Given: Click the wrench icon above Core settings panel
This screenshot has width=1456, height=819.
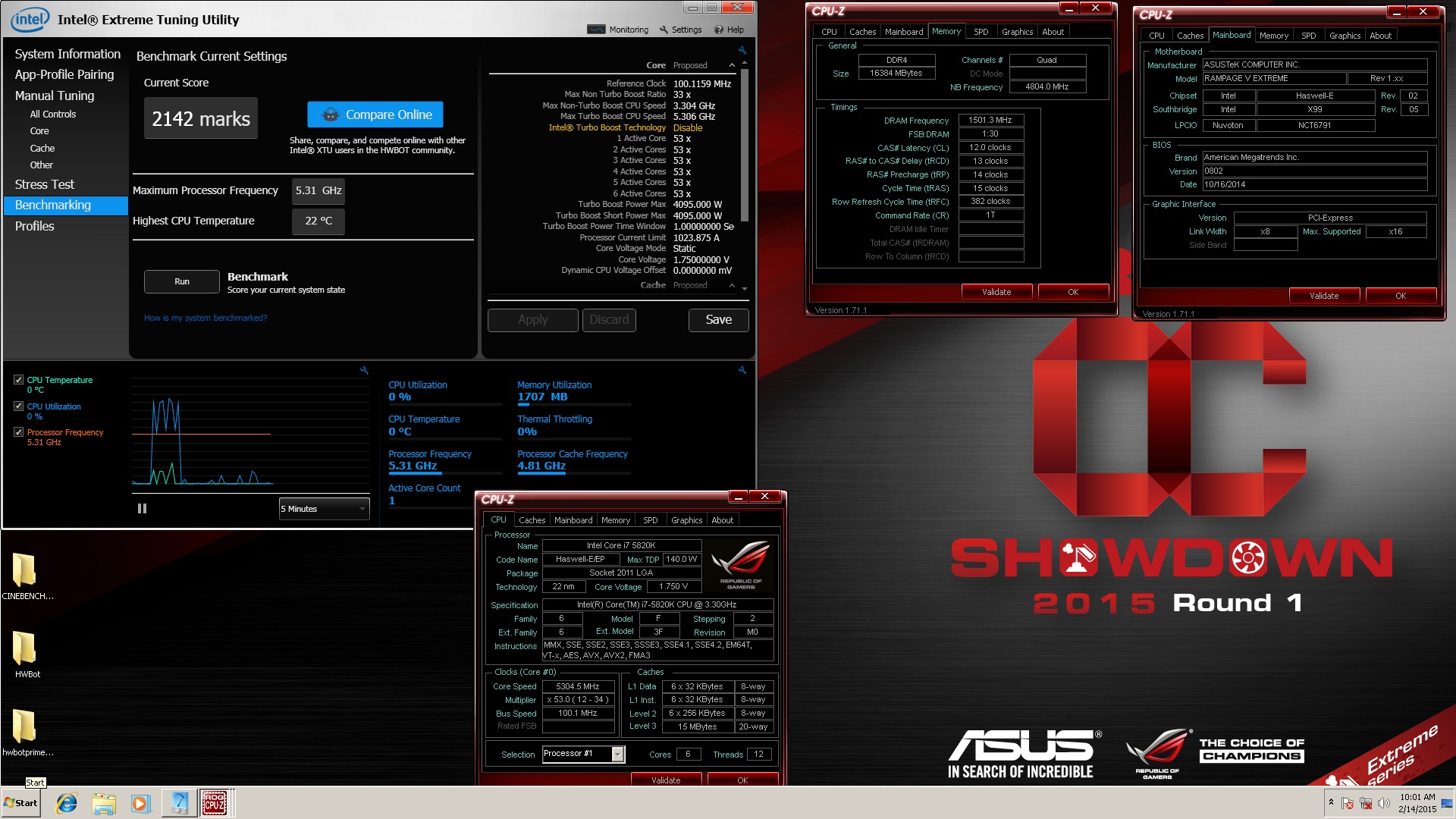Looking at the screenshot, I should click(x=742, y=50).
